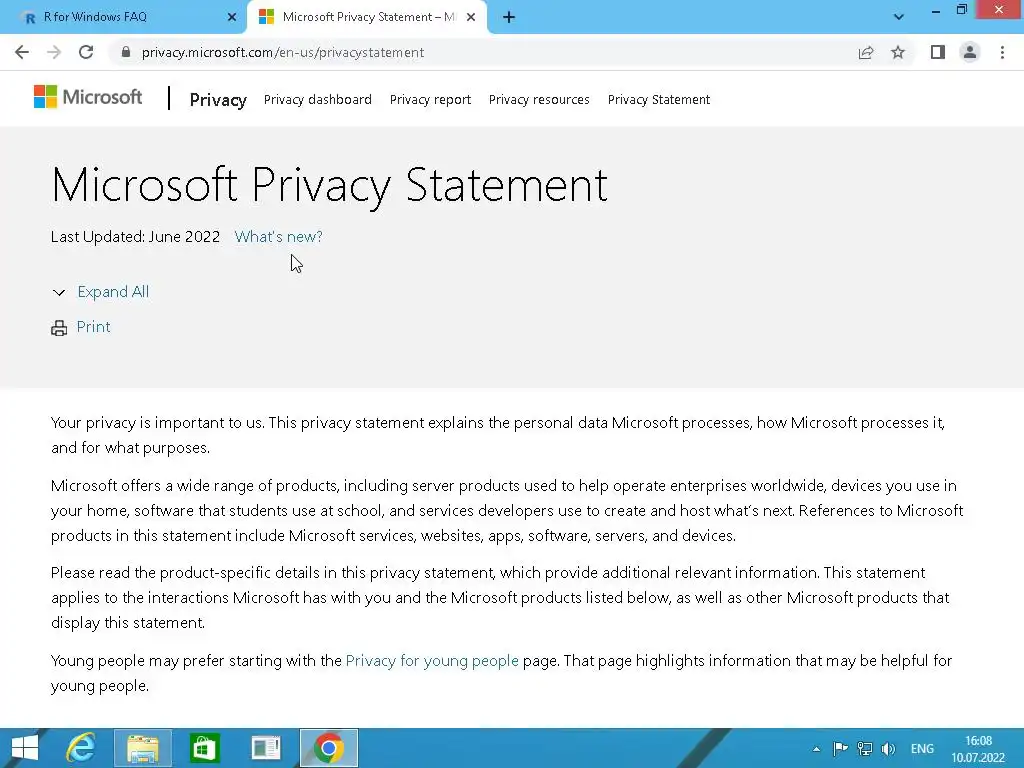Click "Last Updated: June 2022" text
1024x768 pixels.
pos(135,236)
